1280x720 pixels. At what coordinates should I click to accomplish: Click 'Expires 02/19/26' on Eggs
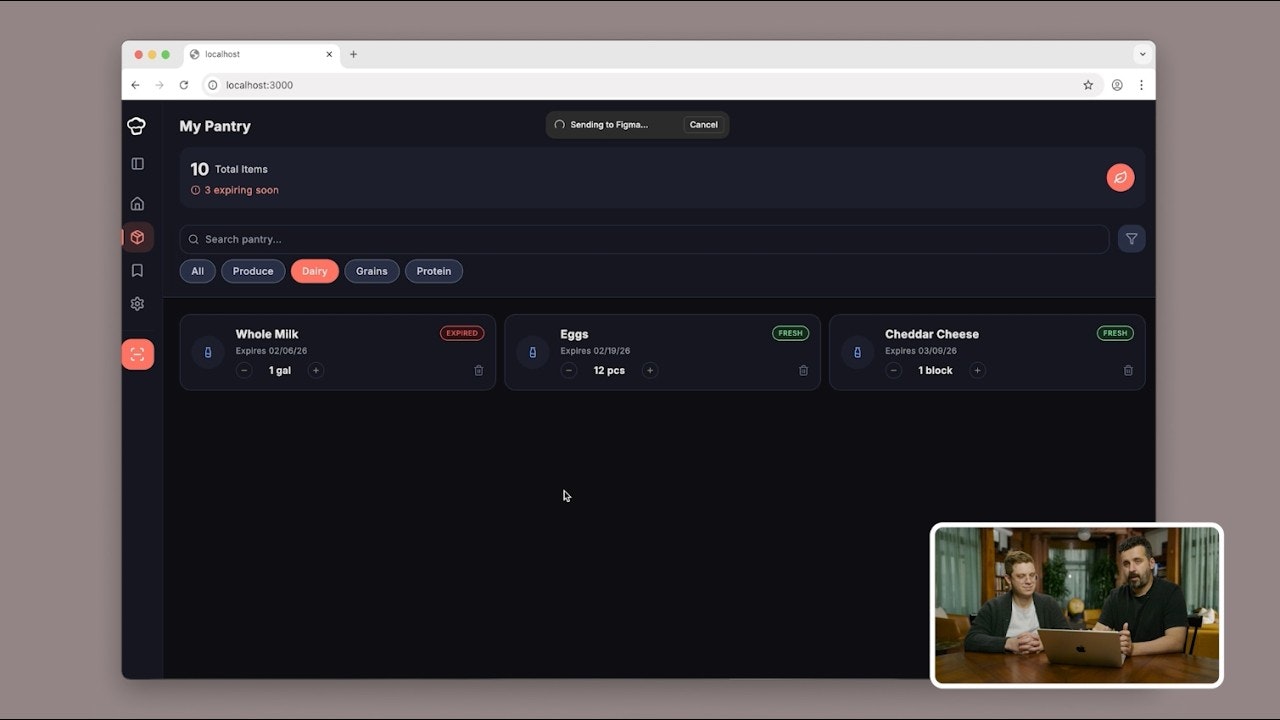595,351
